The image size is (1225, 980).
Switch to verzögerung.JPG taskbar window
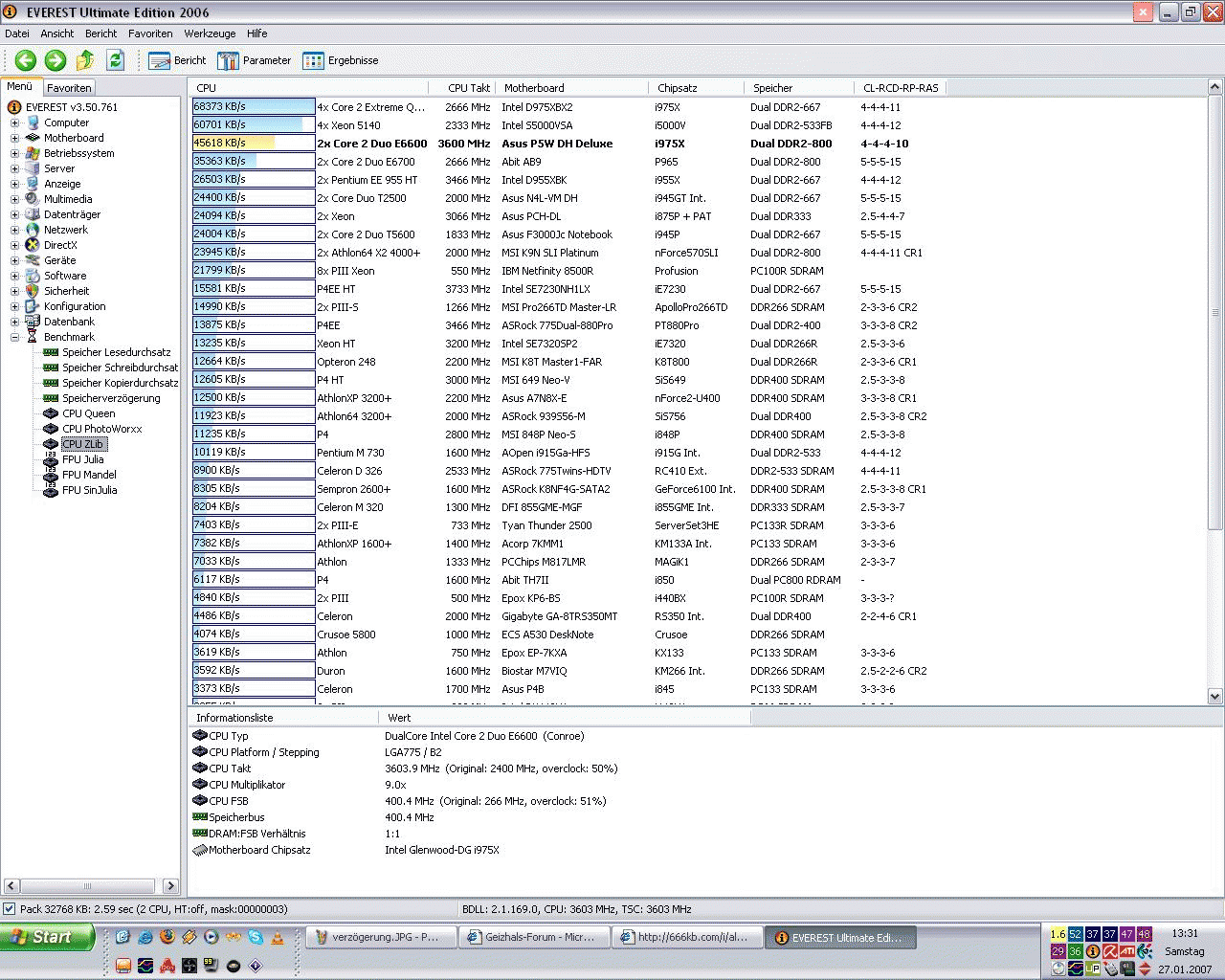tap(379, 938)
